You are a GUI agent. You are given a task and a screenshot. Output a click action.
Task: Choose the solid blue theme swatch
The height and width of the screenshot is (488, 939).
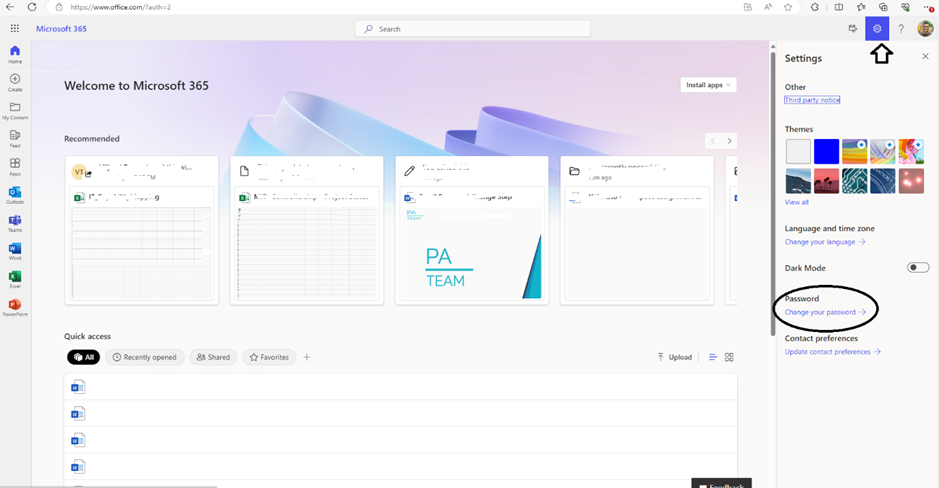pos(826,151)
